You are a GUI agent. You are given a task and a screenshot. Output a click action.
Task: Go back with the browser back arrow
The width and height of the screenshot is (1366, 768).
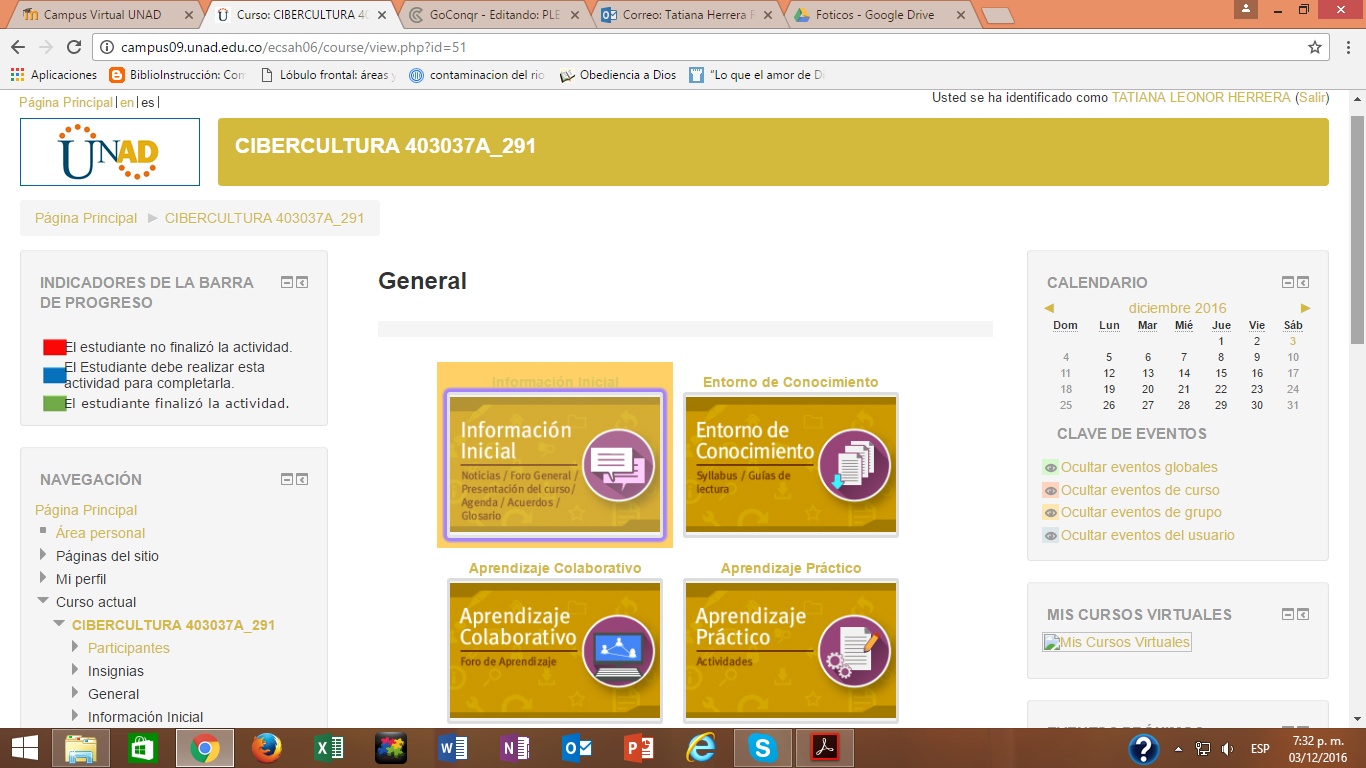click(18, 47)
